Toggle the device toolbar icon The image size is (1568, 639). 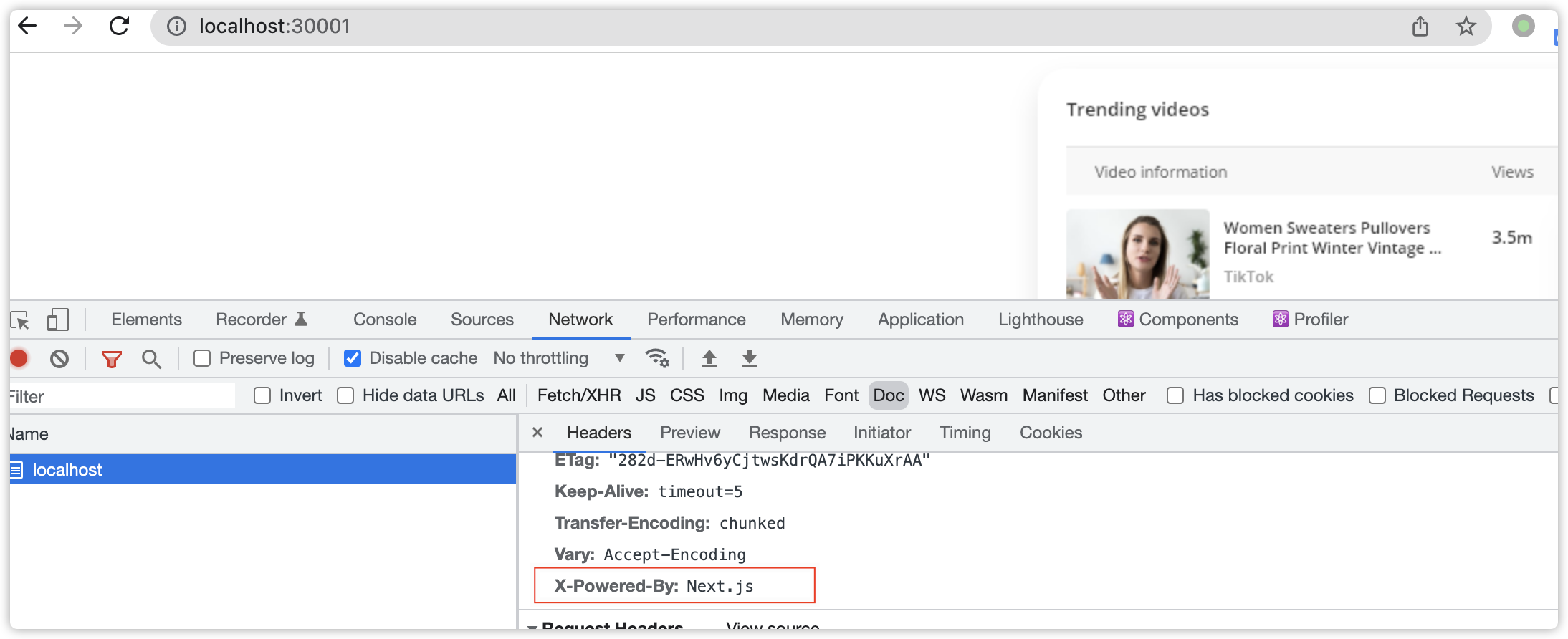click(x=57, y=319)
